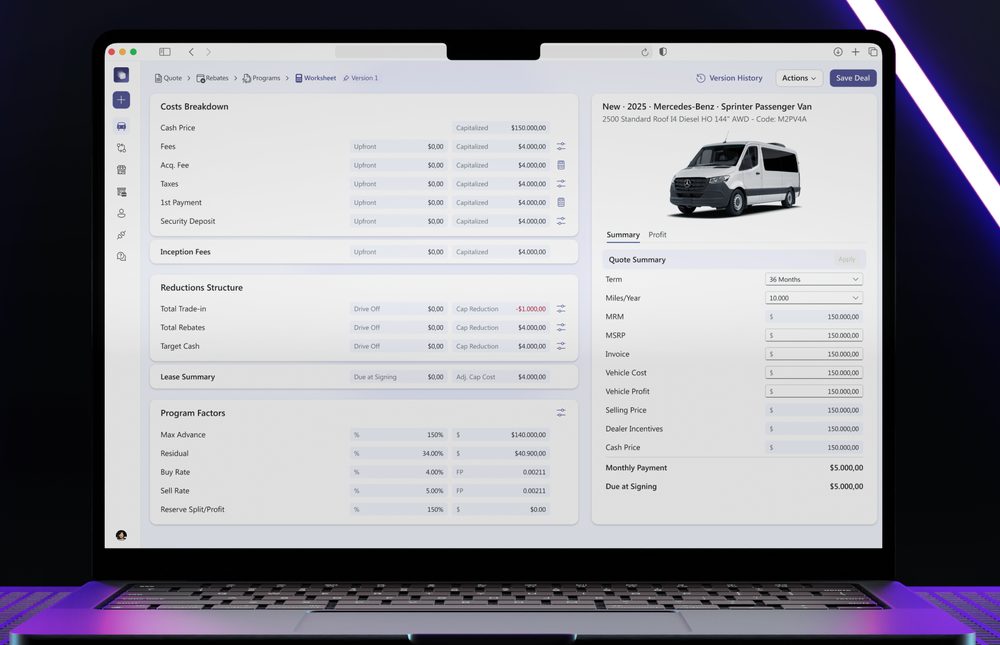Click the user avatar at sidebar bottom
The width and height of the screenshot is (1000, 645).
121,535
